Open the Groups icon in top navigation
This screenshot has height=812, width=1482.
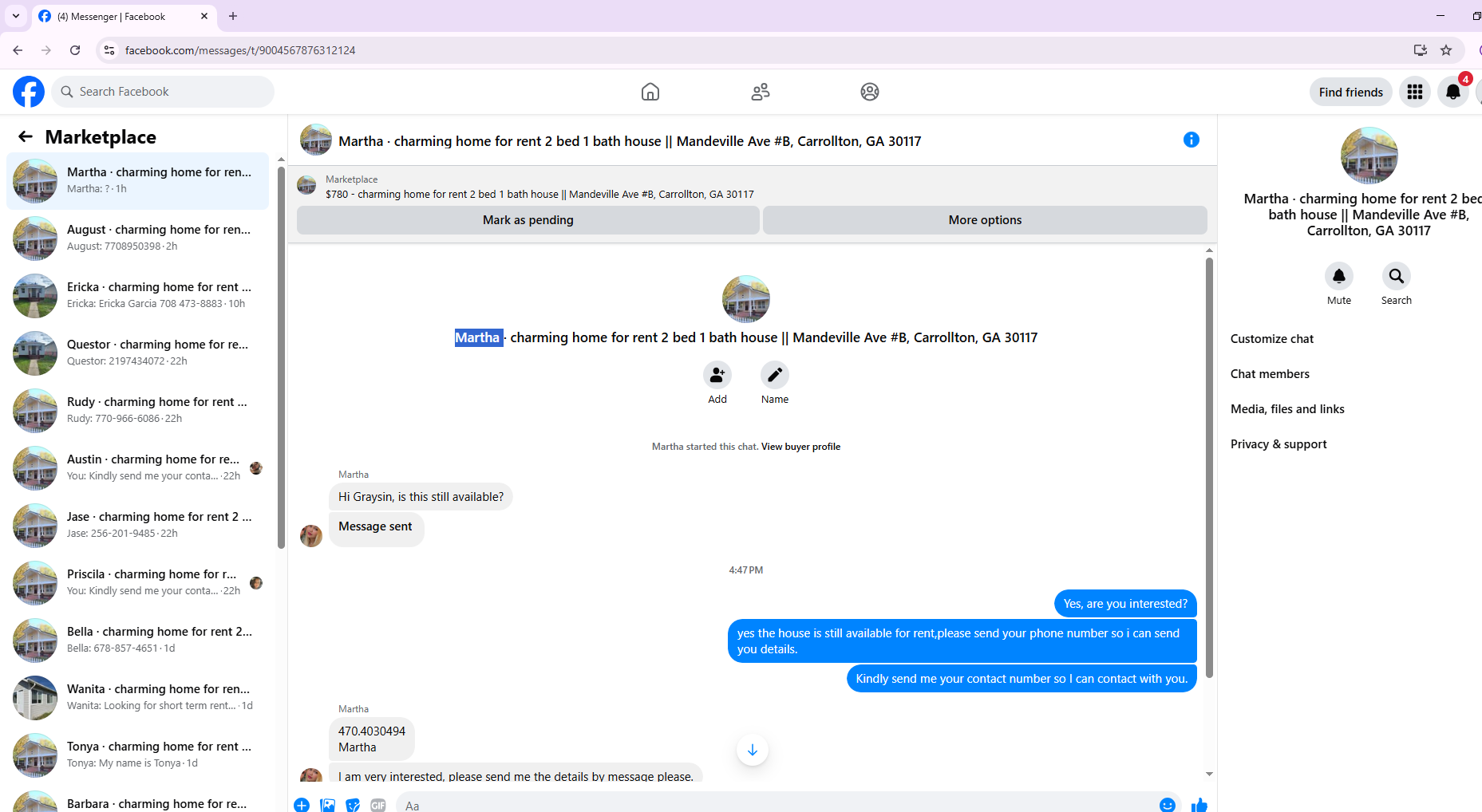coord(870,92)
